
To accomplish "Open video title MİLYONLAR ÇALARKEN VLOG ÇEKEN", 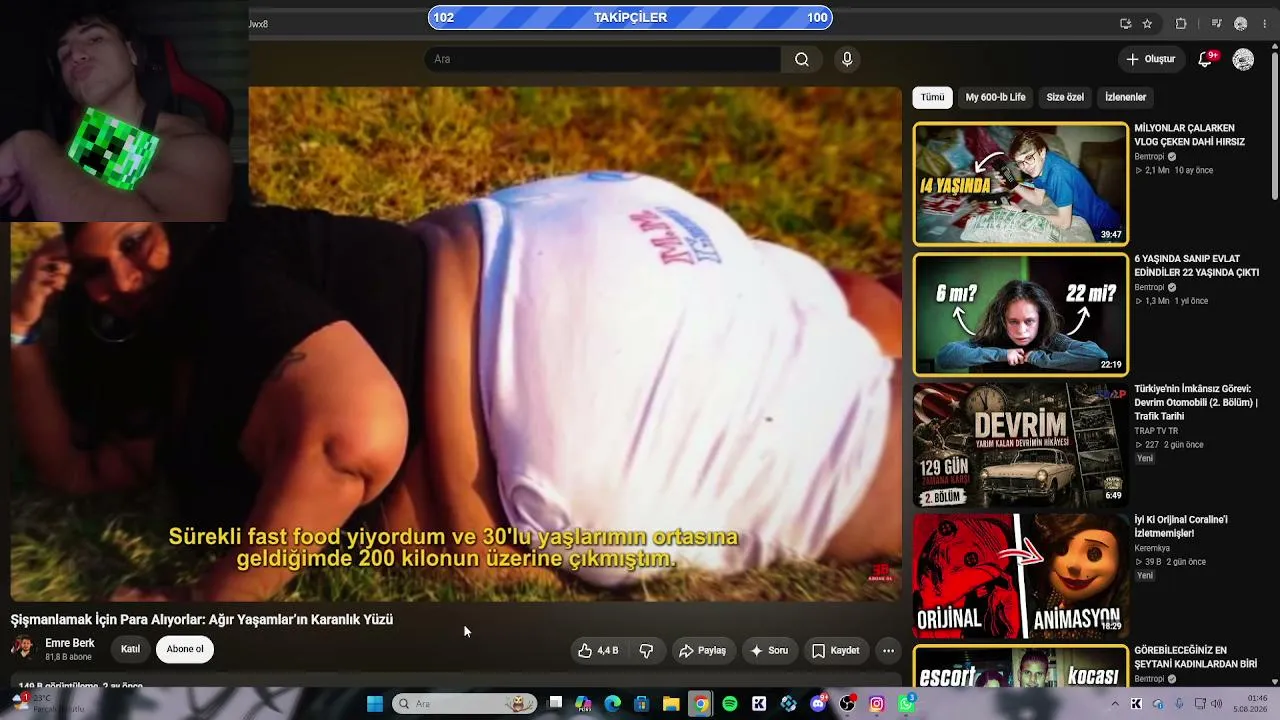I will click(1189, 135).
